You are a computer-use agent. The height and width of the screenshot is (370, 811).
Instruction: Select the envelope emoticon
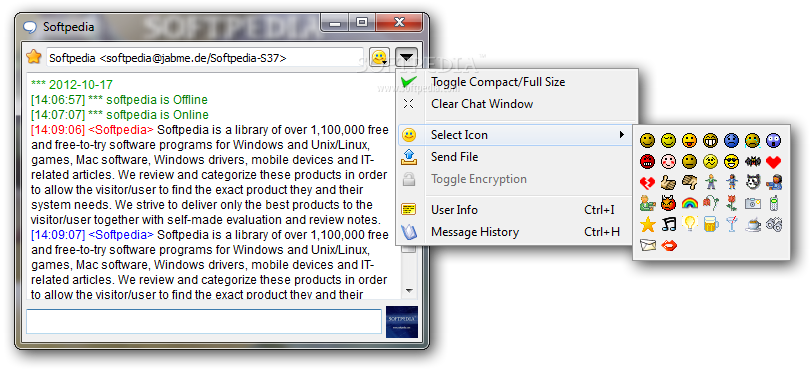click(647, 245)
